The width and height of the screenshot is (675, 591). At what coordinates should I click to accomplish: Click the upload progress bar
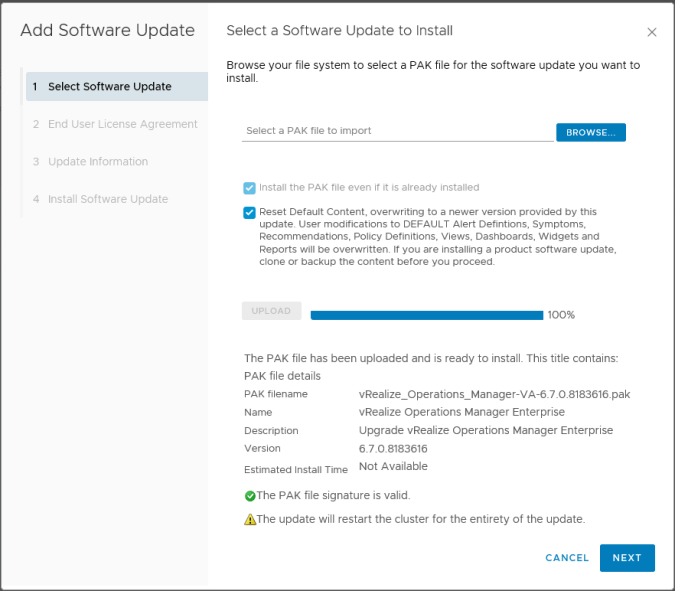[x=426, y=315]
